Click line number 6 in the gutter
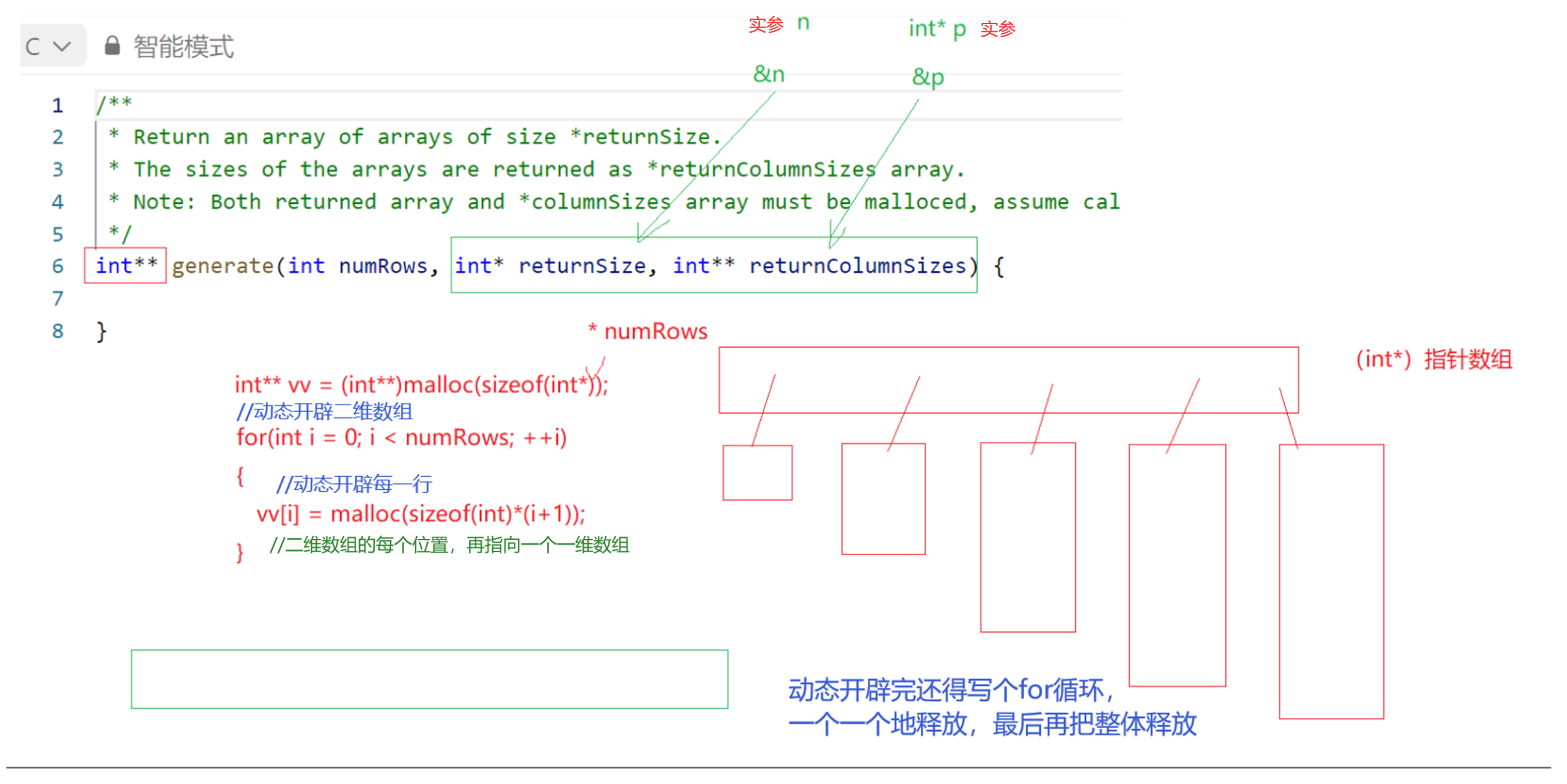This screenshot has width=1567, height=784. tap(57, 266)
